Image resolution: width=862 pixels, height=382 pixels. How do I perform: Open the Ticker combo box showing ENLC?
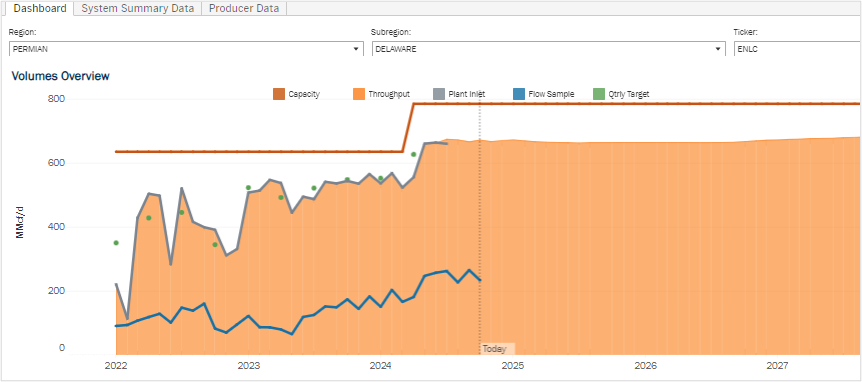click(798, 49)
